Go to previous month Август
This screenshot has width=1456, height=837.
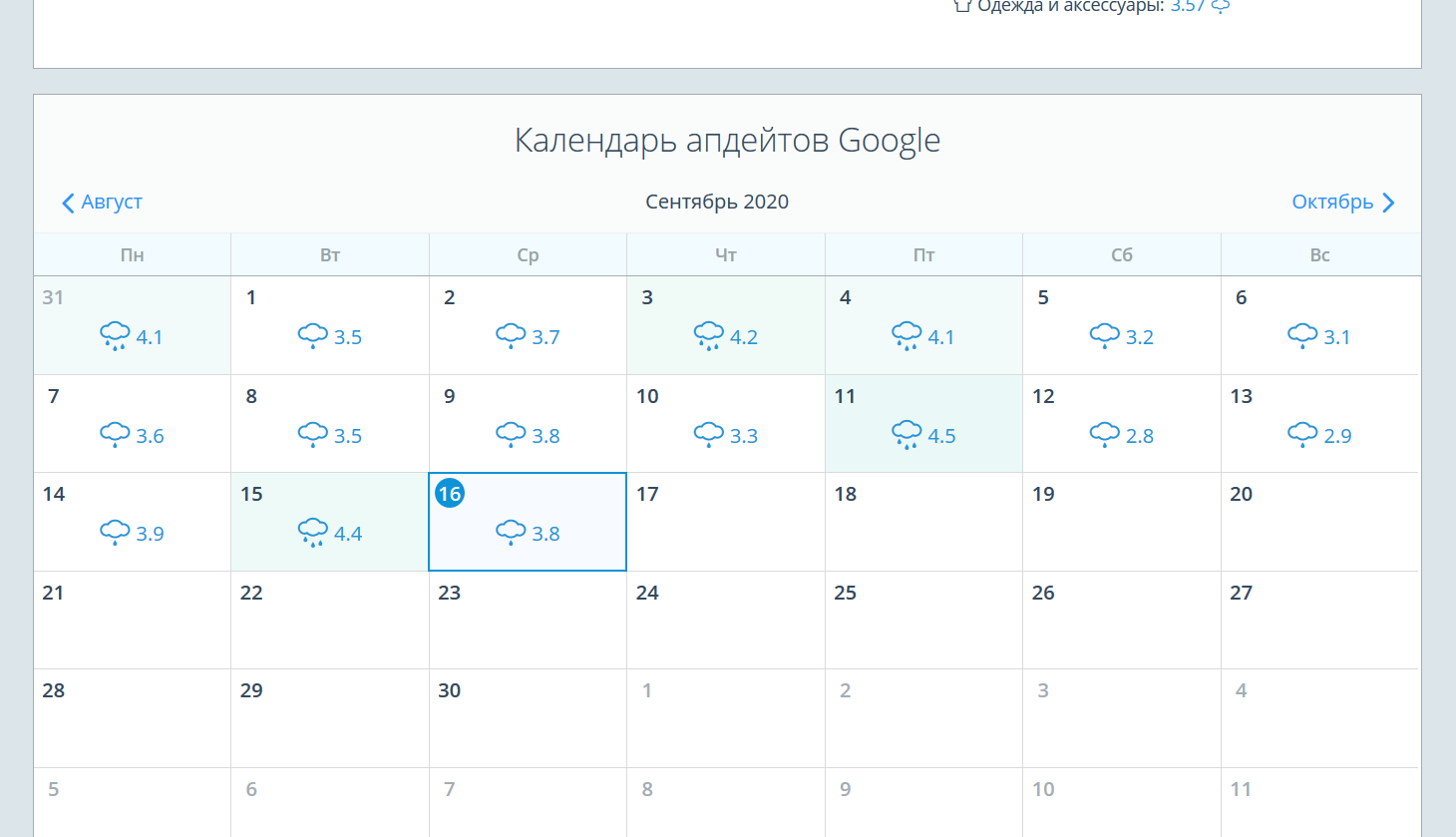[x=112, y=202]
